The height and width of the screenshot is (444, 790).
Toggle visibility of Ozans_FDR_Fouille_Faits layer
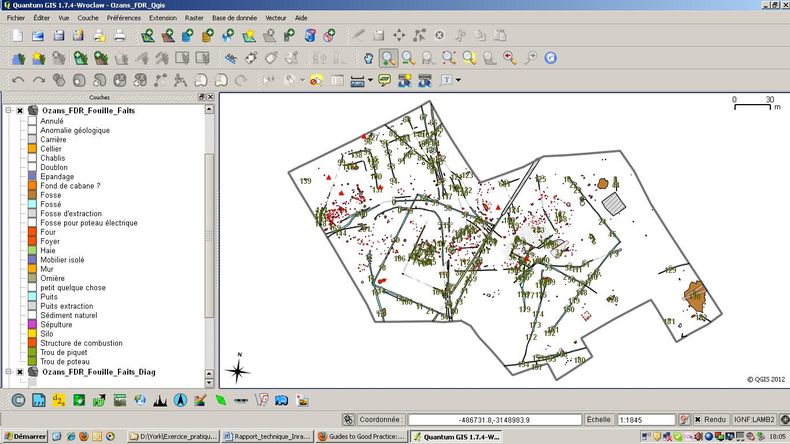tap(20, 110)
